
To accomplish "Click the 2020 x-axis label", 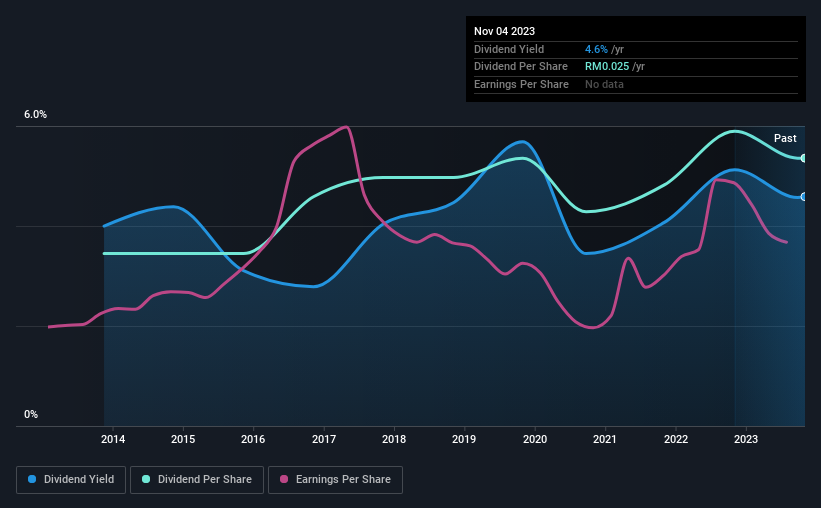I will 535,439.
